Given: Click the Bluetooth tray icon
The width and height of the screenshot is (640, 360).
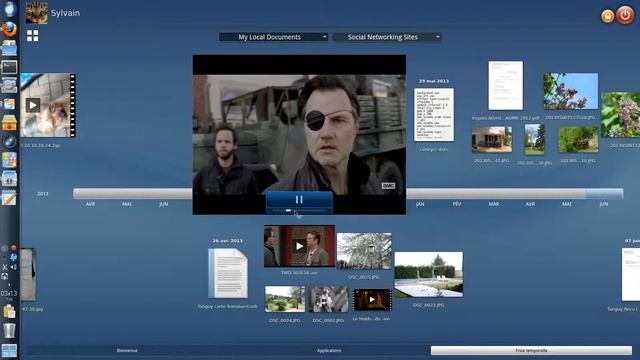Looking at the screenshot, I should click(13, 257).
